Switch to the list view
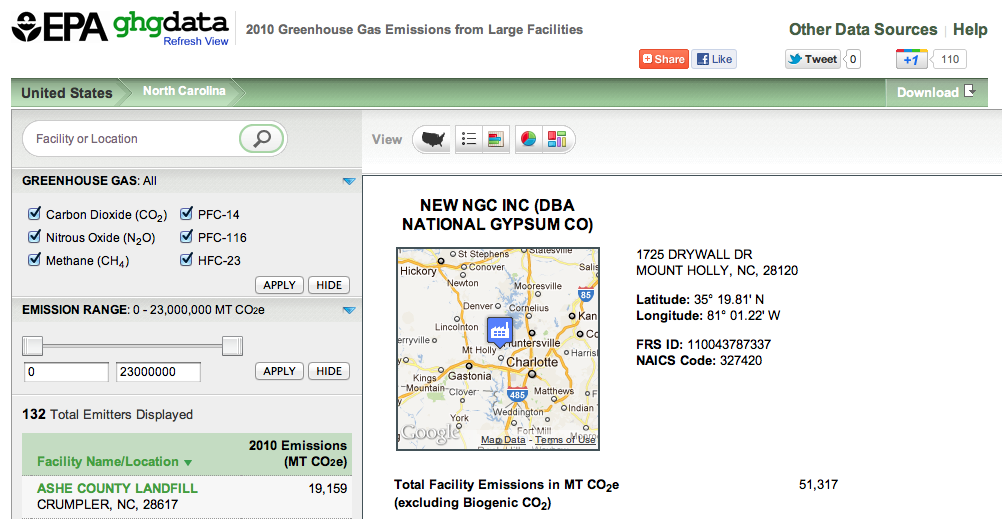This screenshot has width=1002, height=519. coord(470,139)
